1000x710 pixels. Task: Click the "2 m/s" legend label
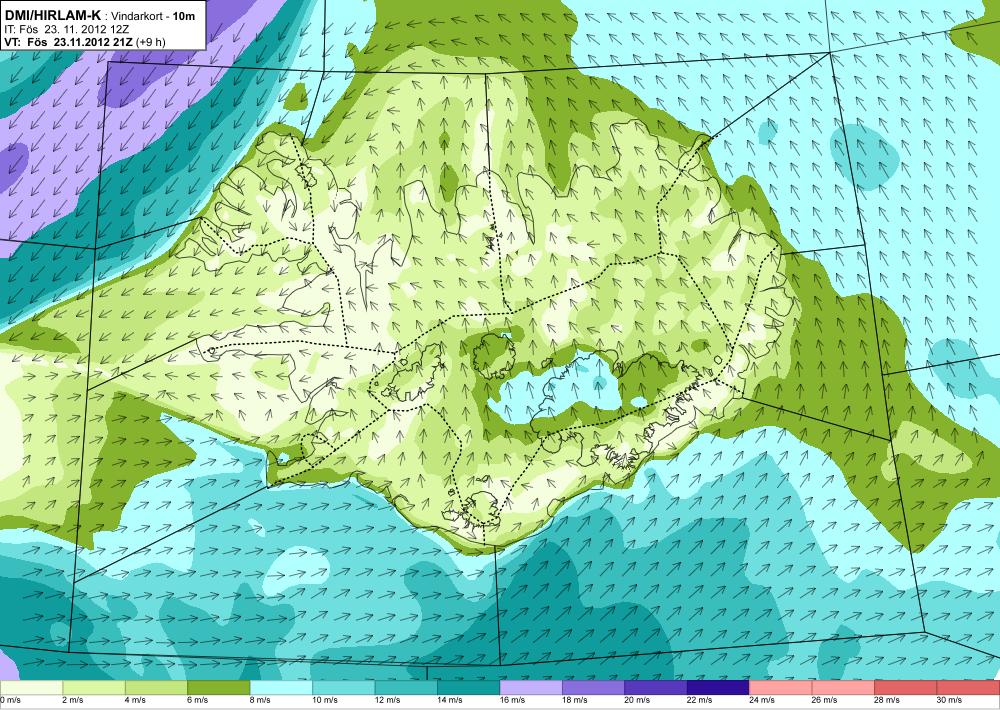pyautogui.click(x=73, y=700)
